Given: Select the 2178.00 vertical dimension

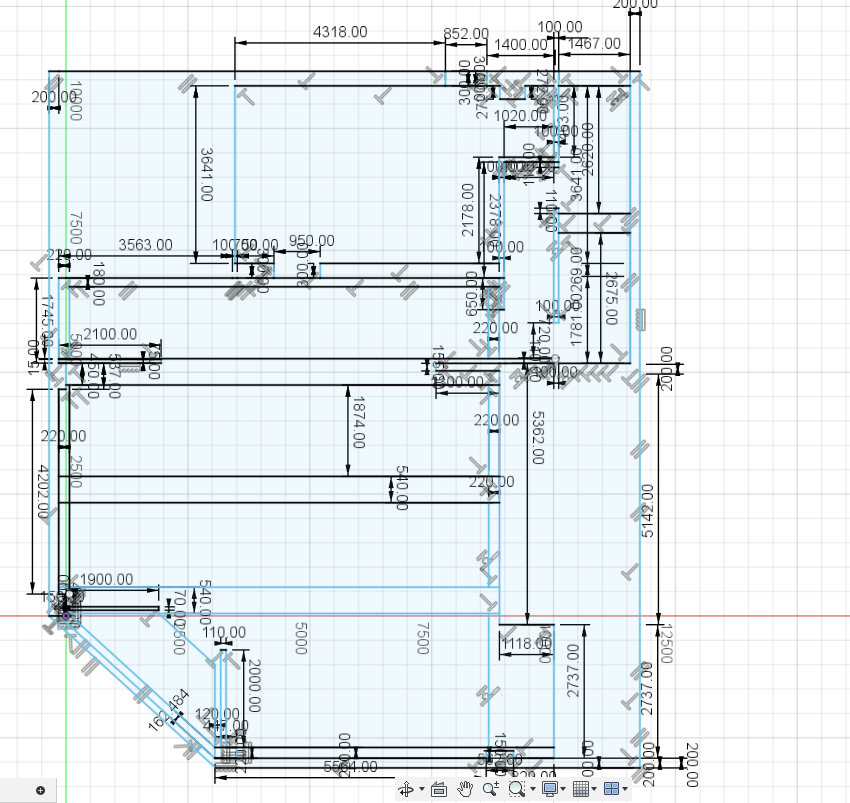Looking at the screenshot, I should pos(467,210).
